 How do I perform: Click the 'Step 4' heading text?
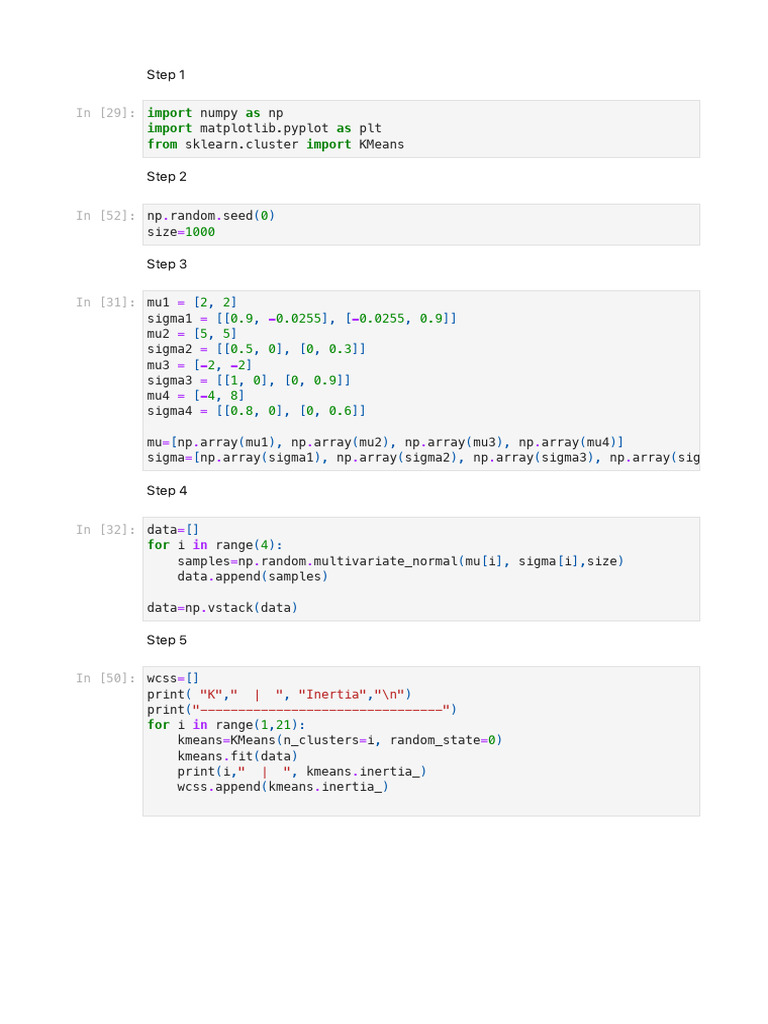167,491
